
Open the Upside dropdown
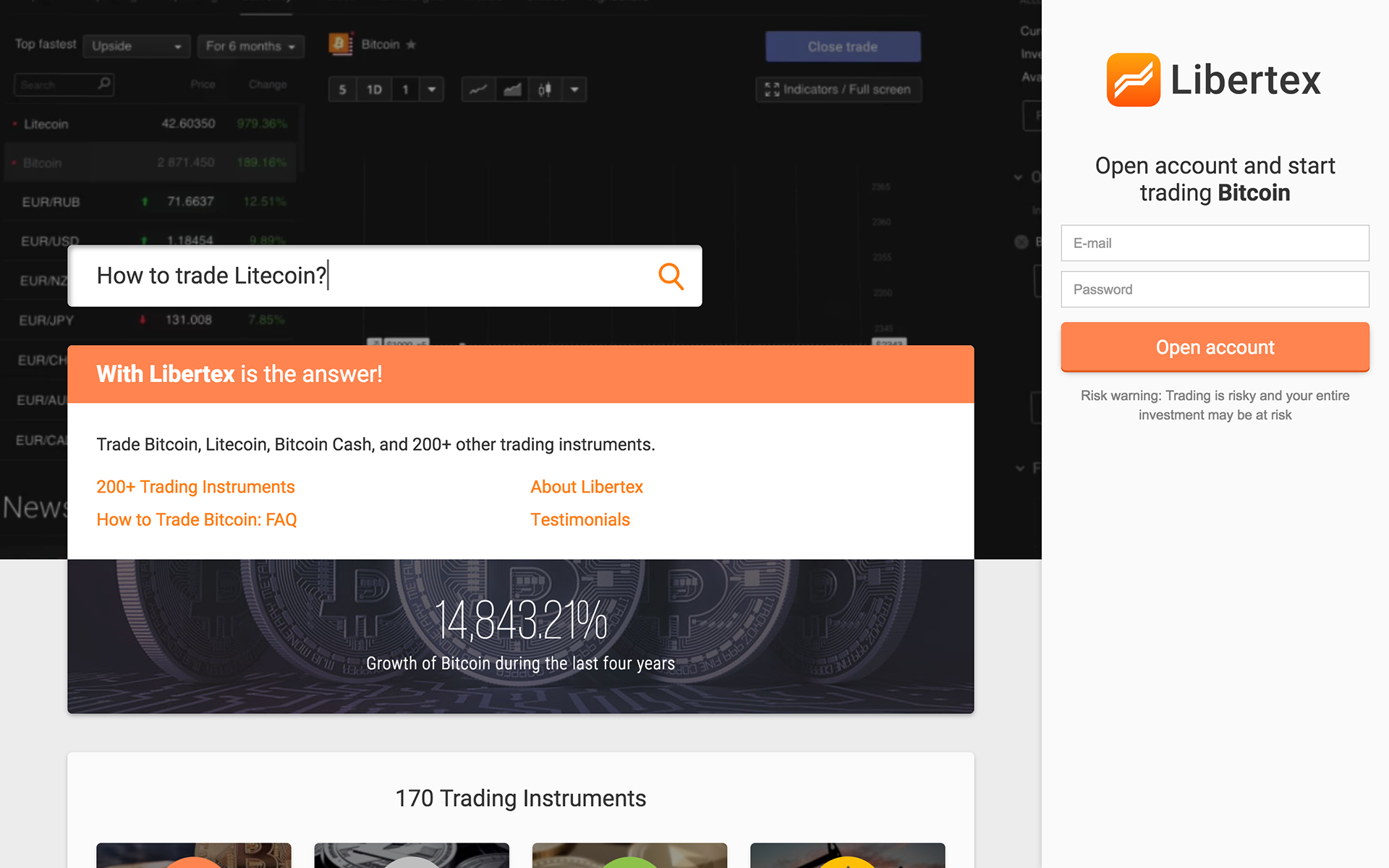point(136,46)
